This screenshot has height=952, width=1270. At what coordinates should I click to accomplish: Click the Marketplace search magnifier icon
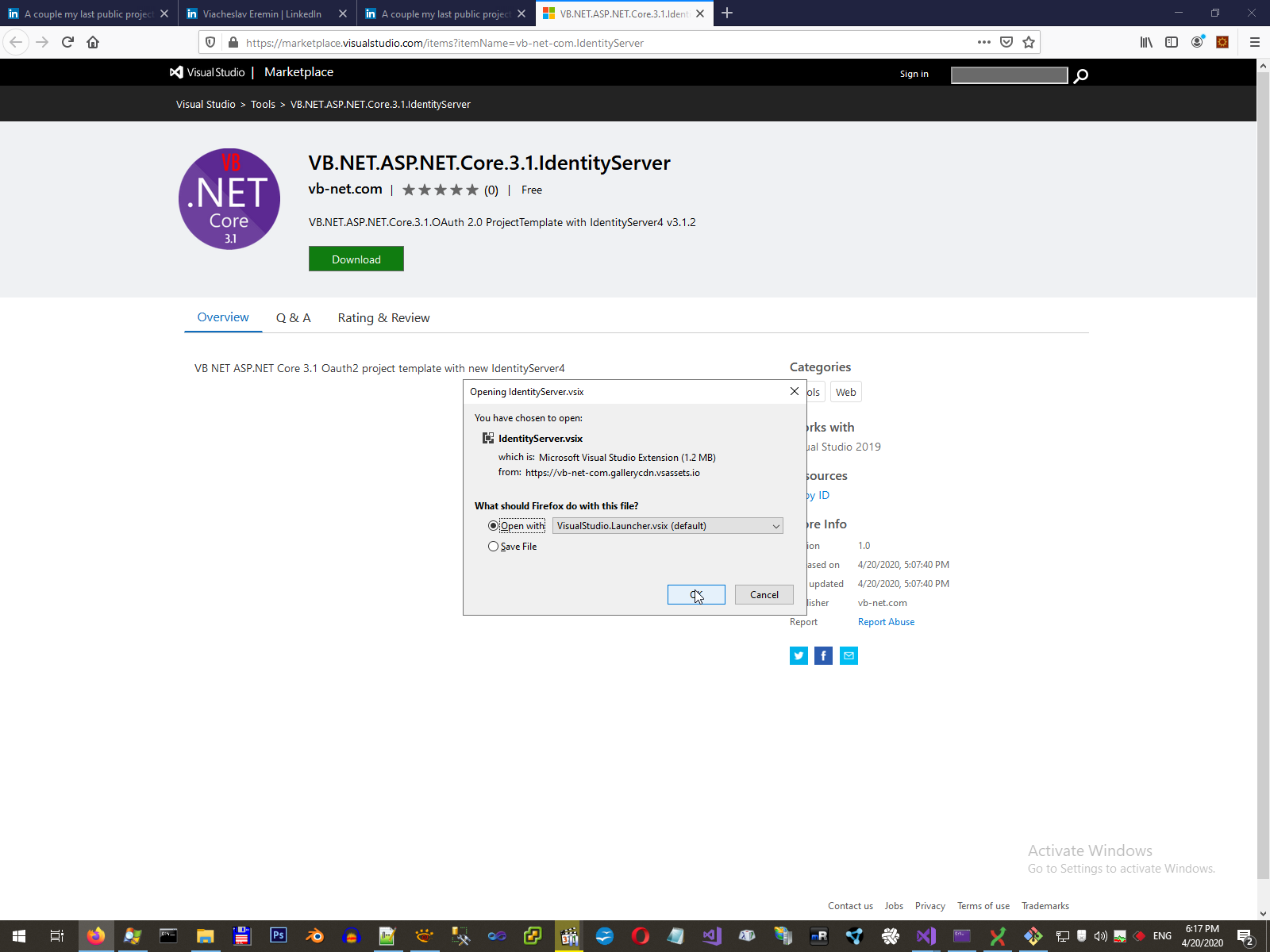pyautogui.click(x=1080, y=75)
